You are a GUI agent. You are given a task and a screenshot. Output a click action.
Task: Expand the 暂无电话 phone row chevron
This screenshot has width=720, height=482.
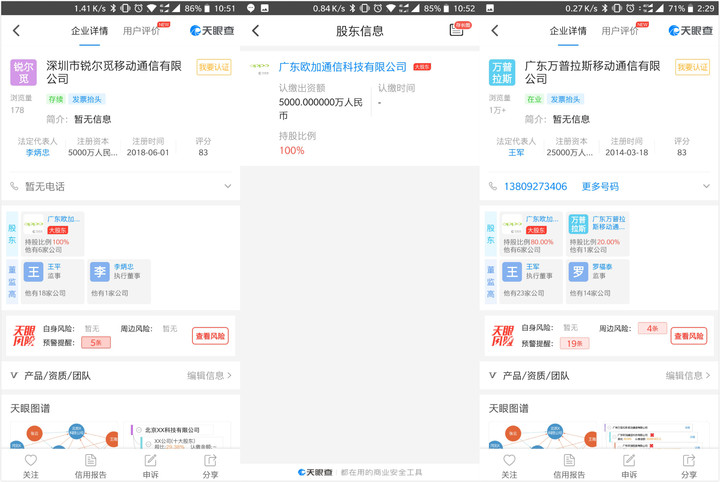point(228,186)
